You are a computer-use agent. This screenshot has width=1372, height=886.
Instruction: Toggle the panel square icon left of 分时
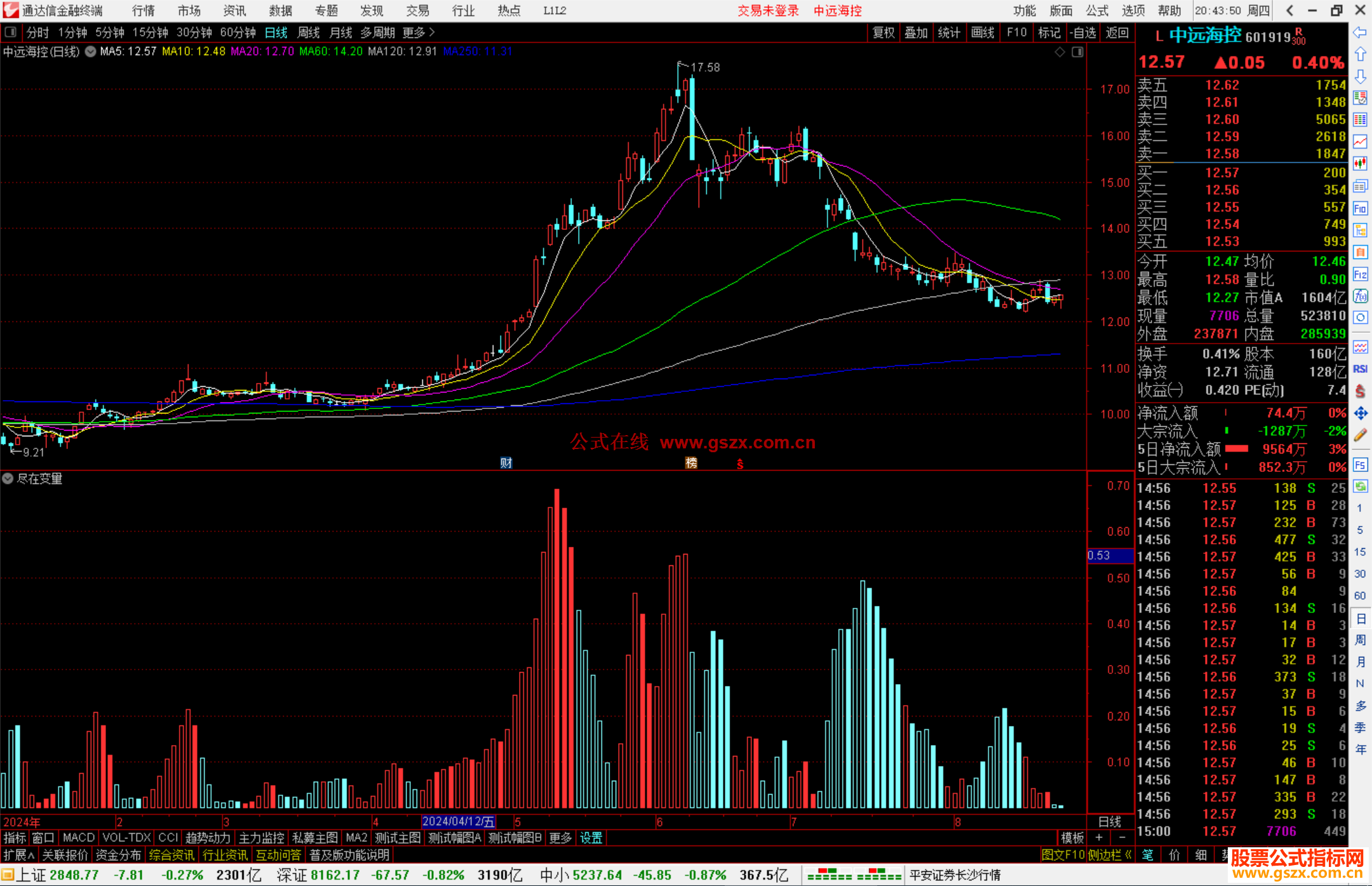[x=10, y=32]
